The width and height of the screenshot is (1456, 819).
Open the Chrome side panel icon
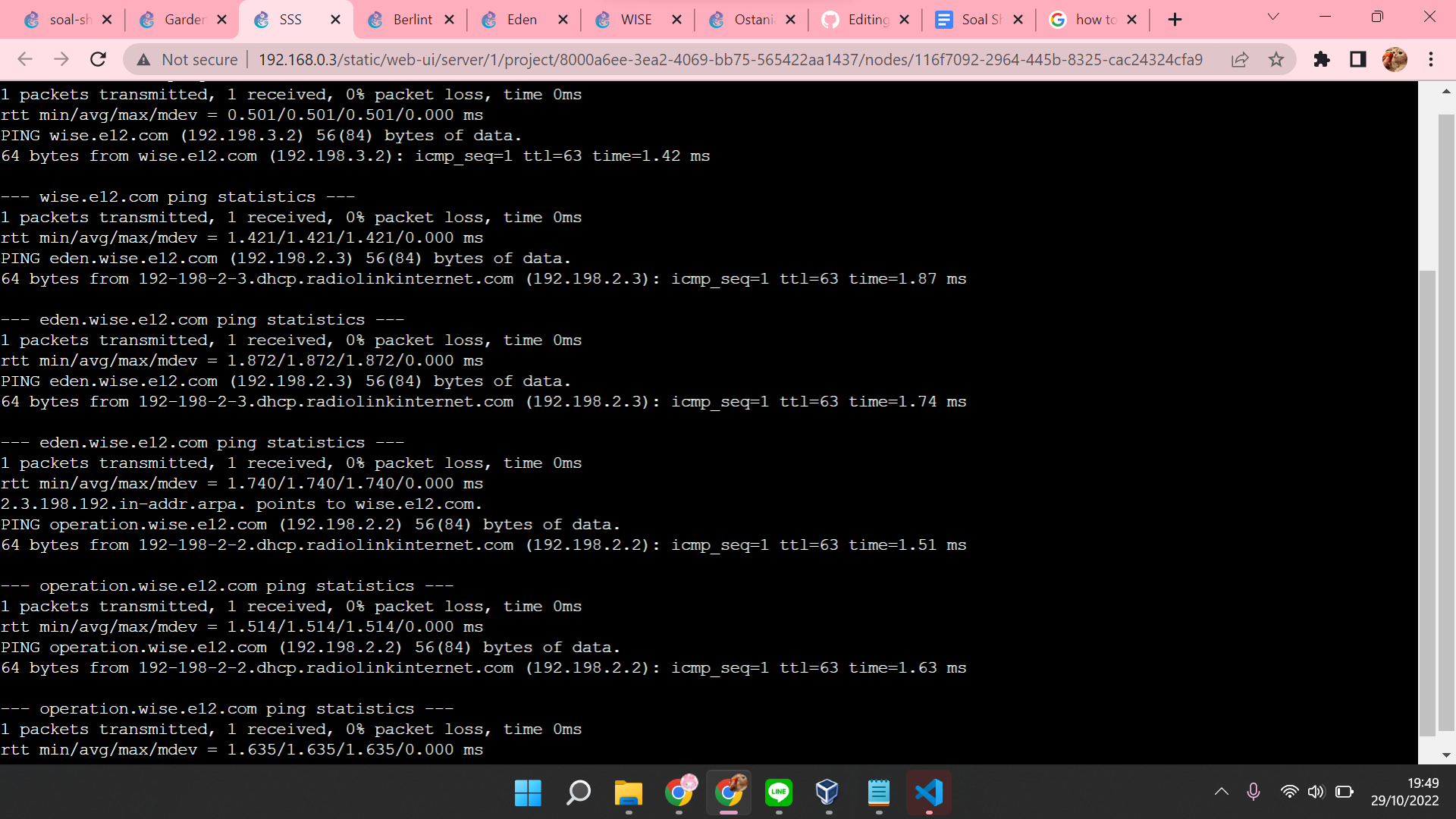1357,59
